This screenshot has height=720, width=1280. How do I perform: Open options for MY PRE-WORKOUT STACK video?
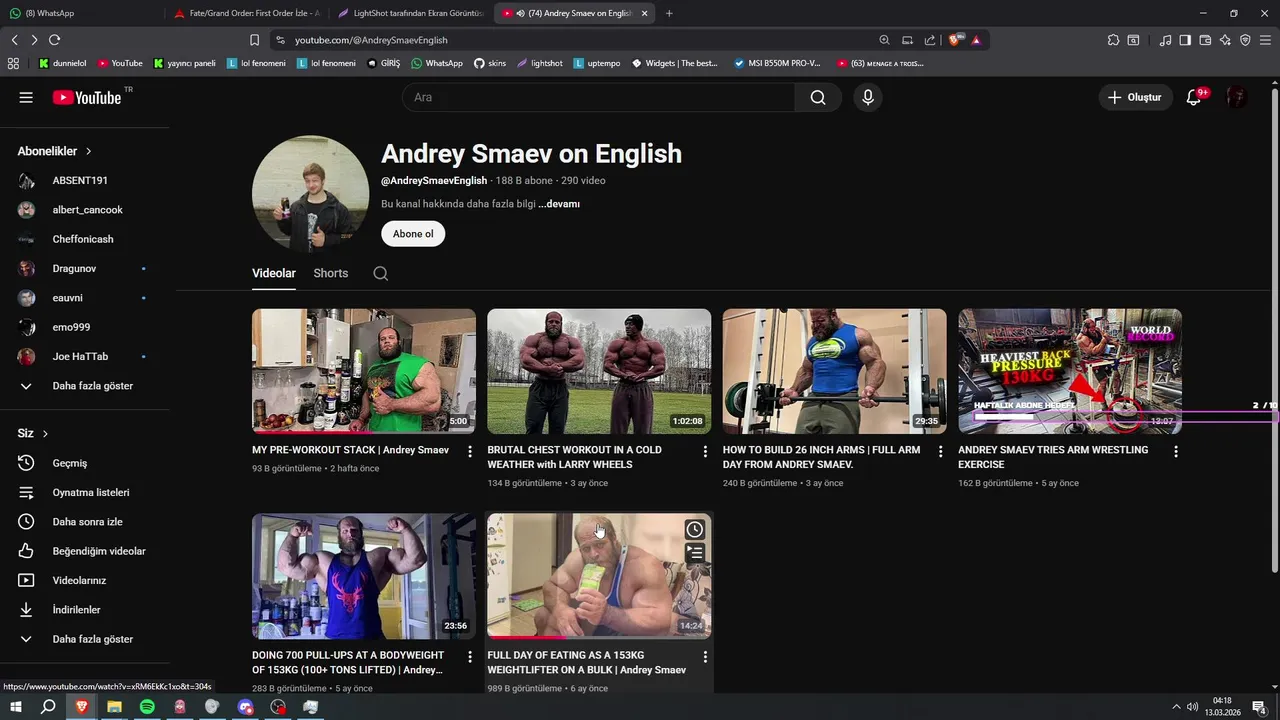point(470,452)
